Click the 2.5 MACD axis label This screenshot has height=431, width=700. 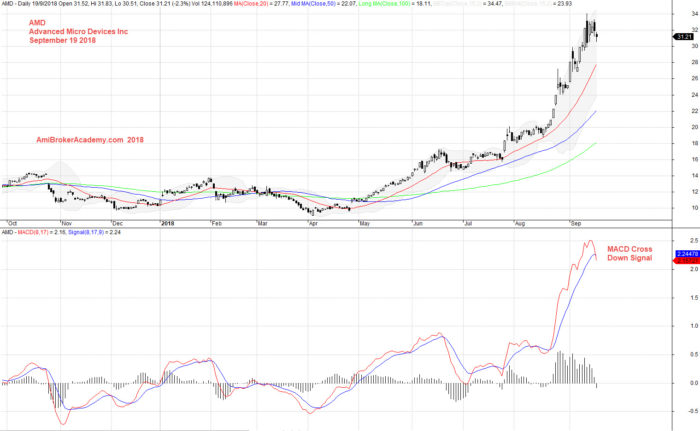694,241
